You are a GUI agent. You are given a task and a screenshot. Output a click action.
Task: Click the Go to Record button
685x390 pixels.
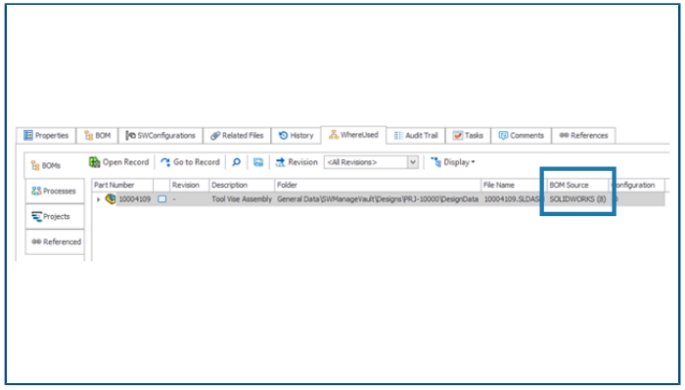[x=190, y=162]
